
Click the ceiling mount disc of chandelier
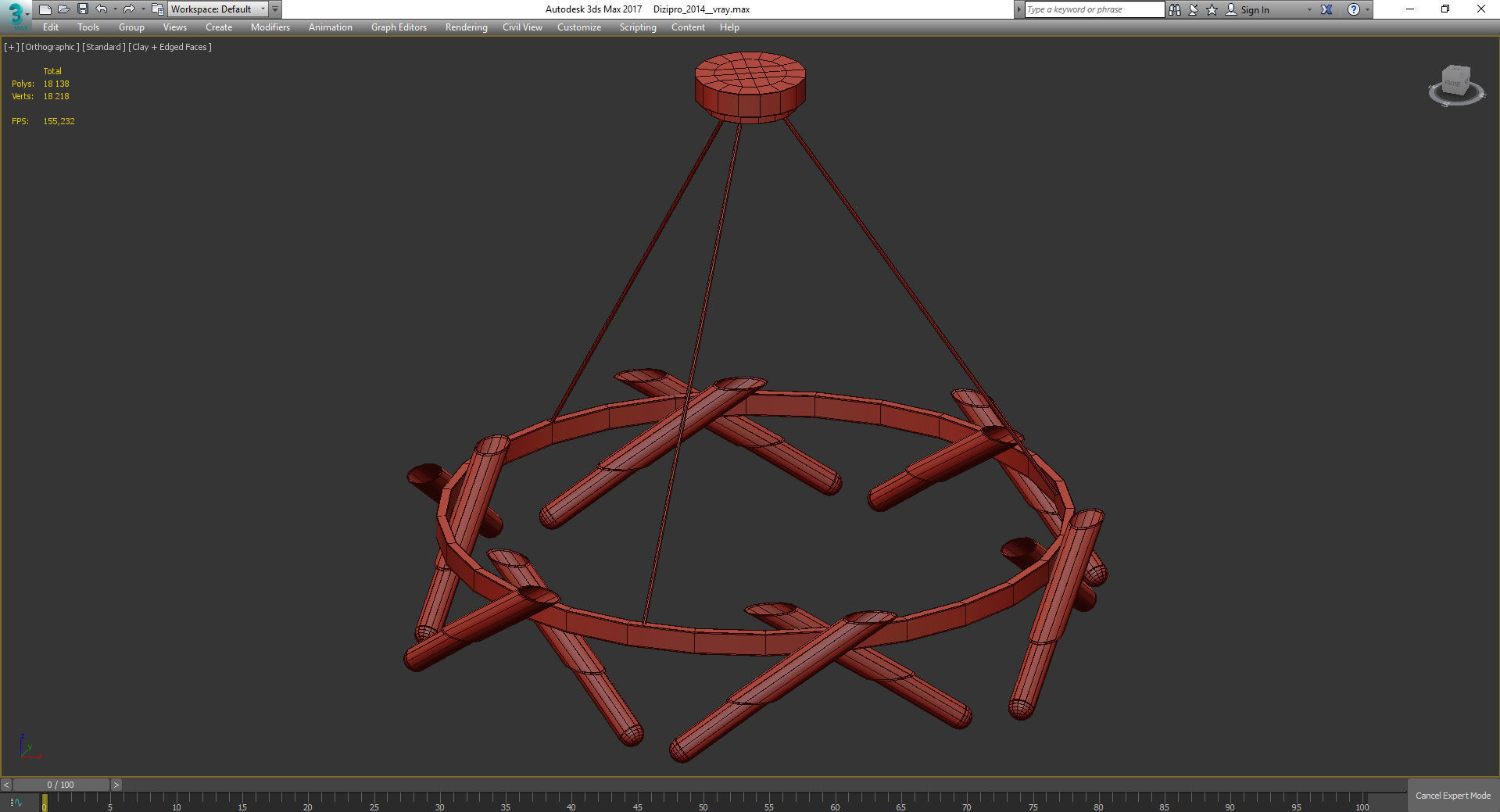tap(750, 88)
